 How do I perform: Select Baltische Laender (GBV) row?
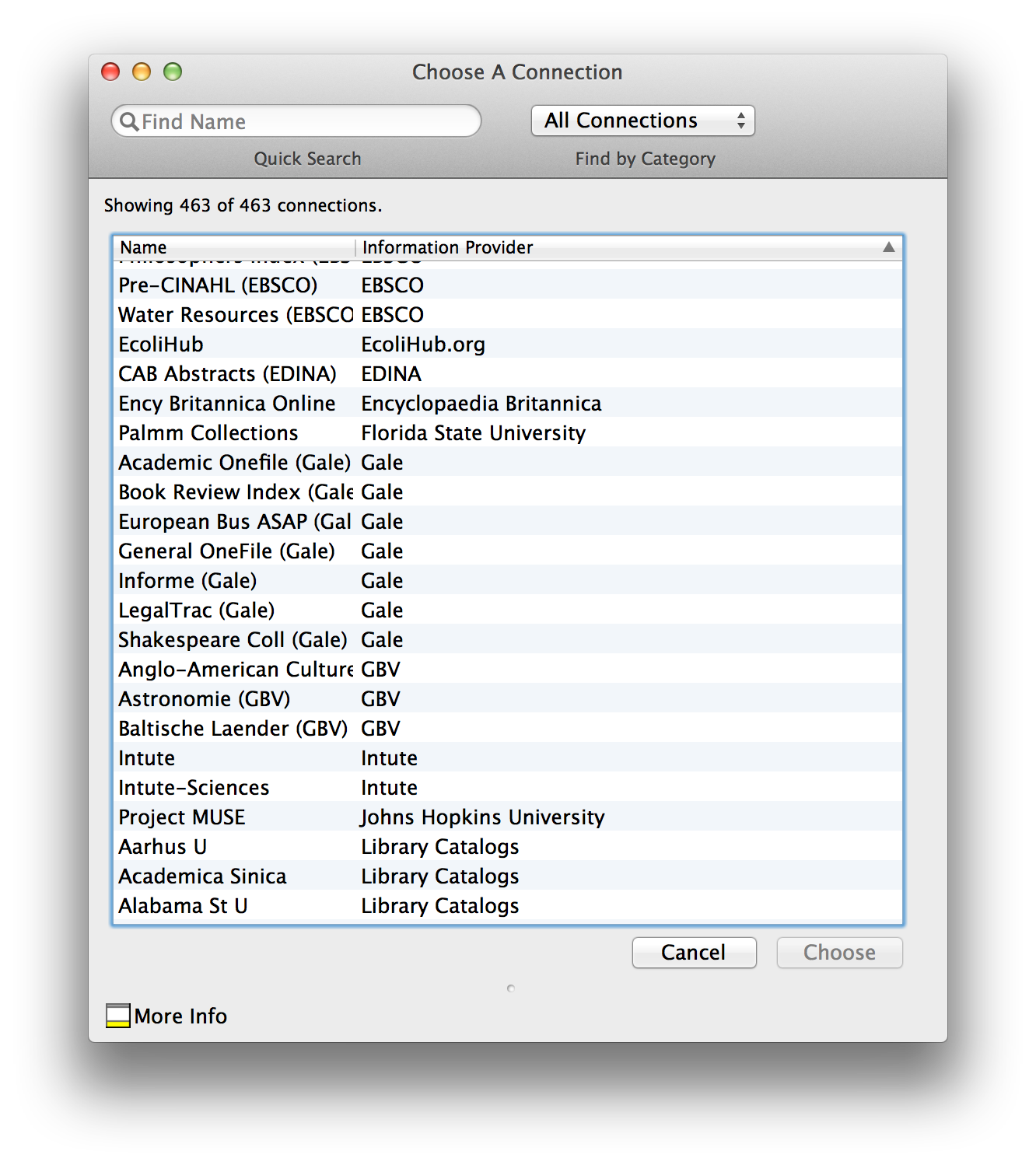click(508, 728)
